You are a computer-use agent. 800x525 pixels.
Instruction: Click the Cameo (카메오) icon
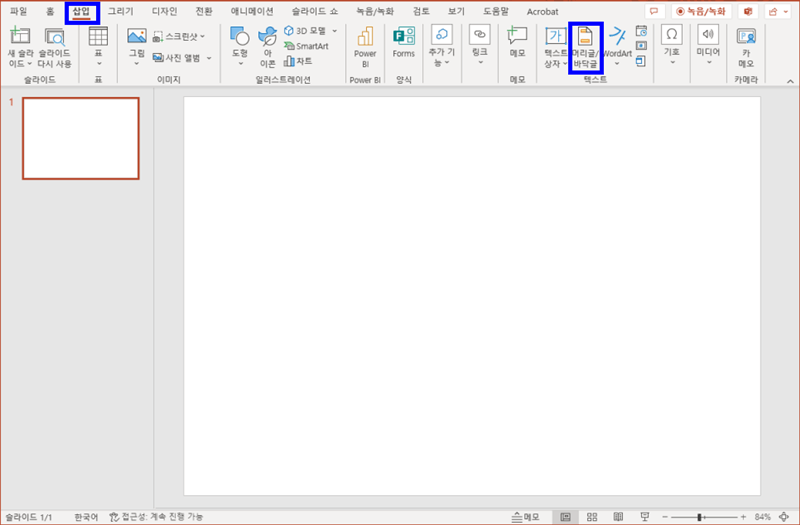tap(746, 37)
